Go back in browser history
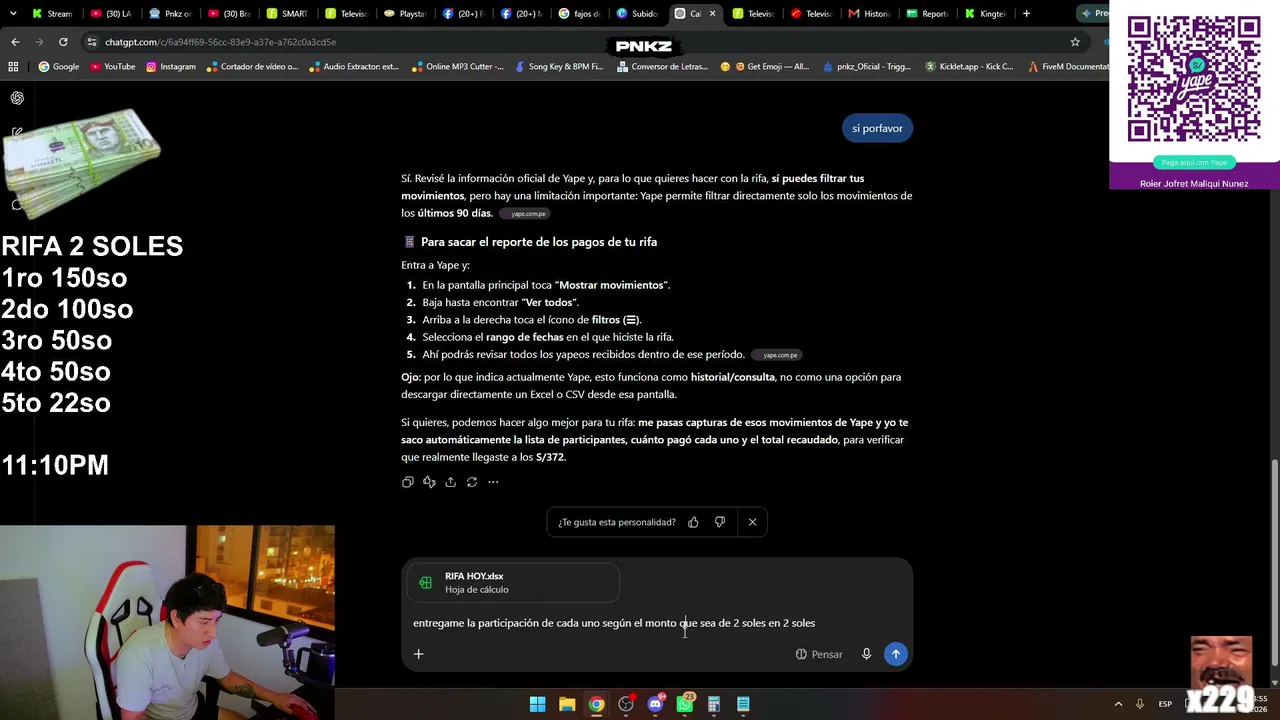Screen dimensions: 1280x720 coord(15,42)
